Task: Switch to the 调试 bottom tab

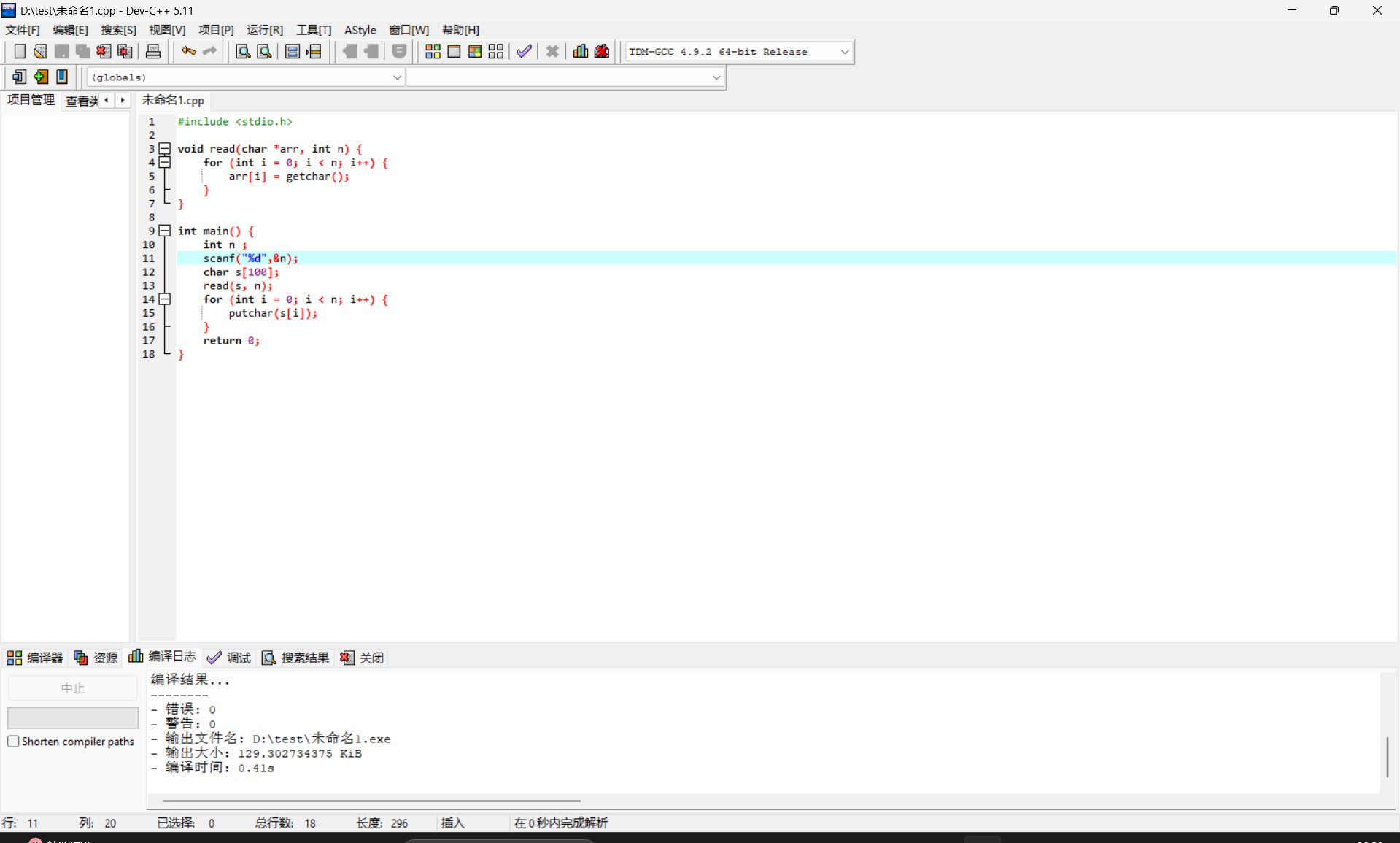Action: [228, 658]
